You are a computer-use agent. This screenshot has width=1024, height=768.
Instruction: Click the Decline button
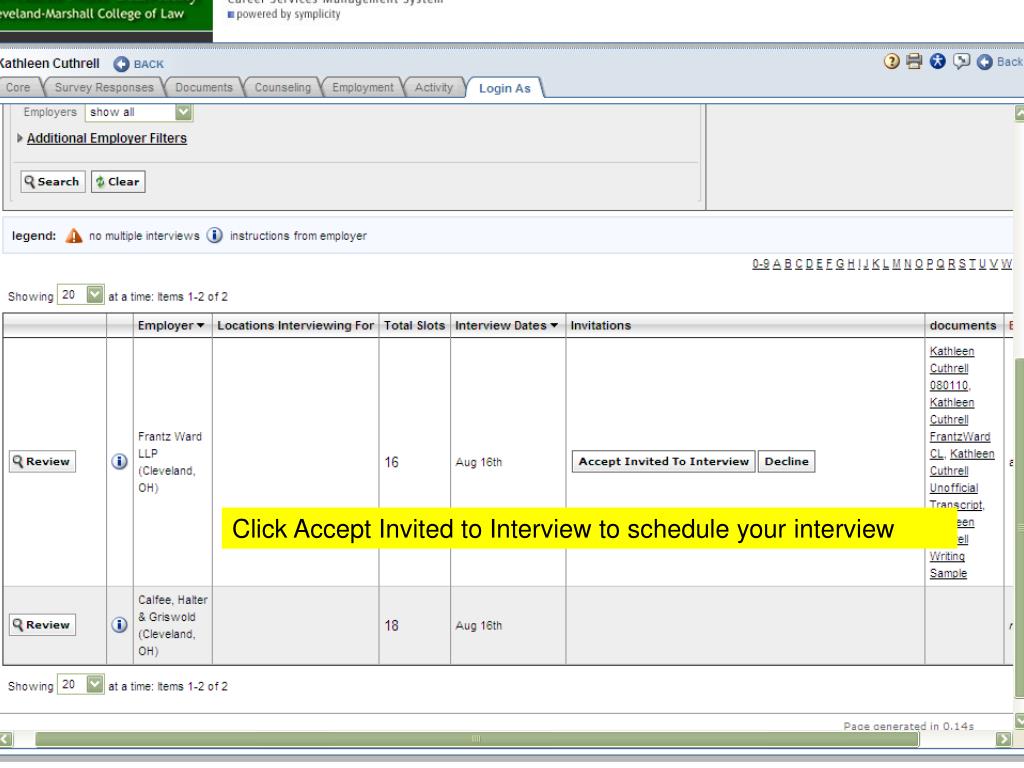(786, 461)
